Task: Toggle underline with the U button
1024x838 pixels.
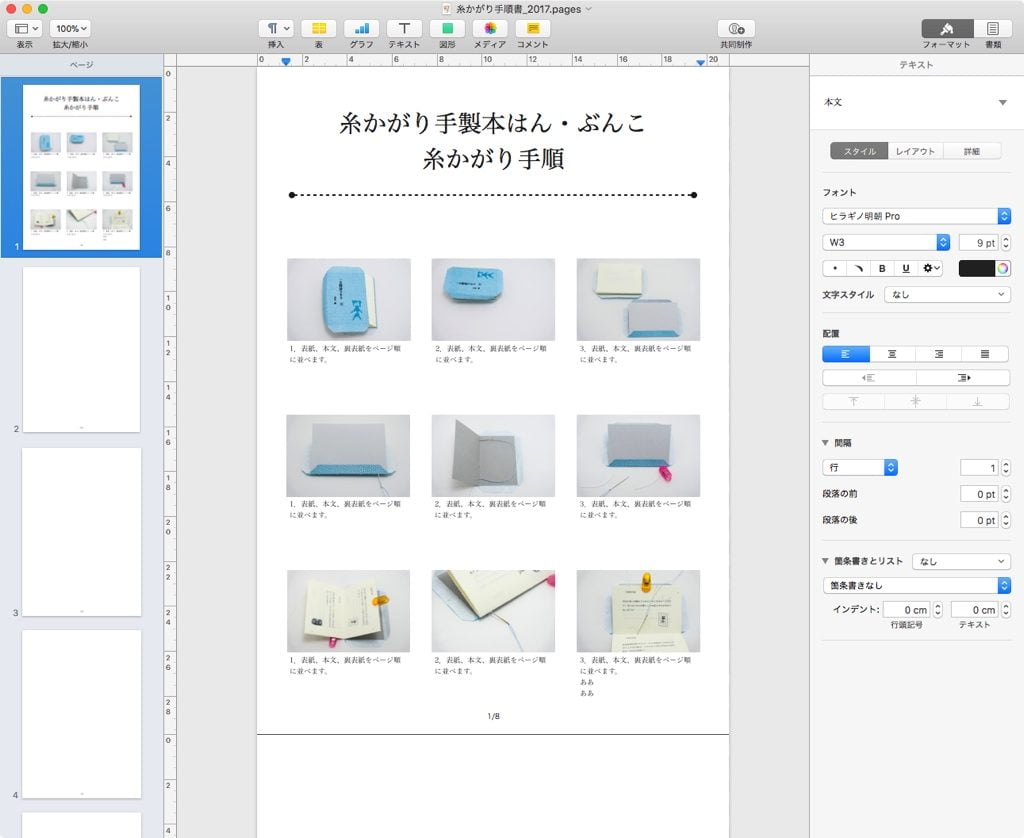Action: click(x=905, y=268)
